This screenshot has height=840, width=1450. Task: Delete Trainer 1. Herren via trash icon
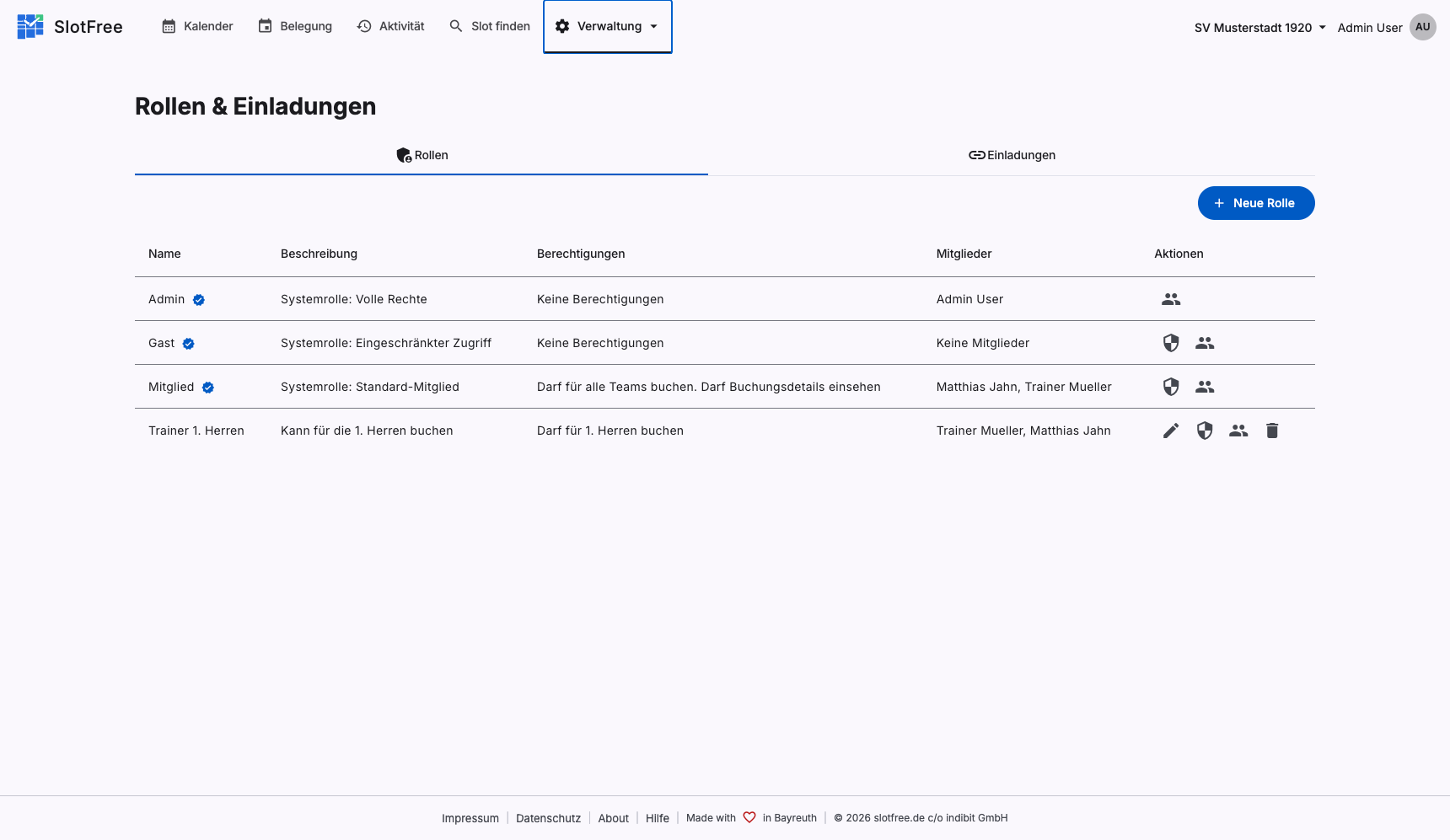point(1272,431)
